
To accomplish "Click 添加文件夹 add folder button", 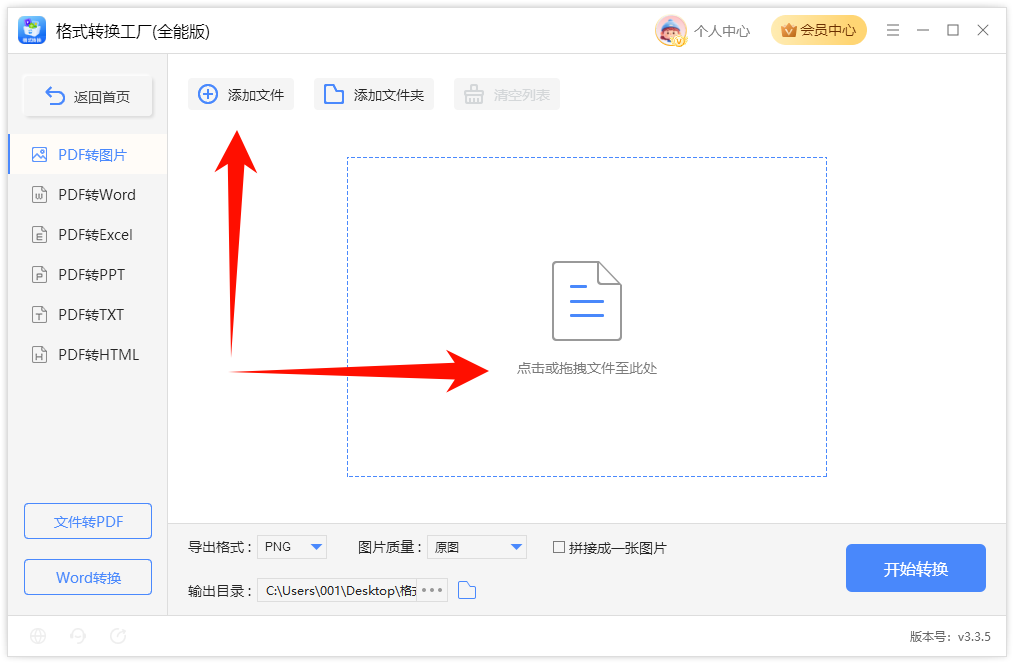I will [x=374, y=94].
